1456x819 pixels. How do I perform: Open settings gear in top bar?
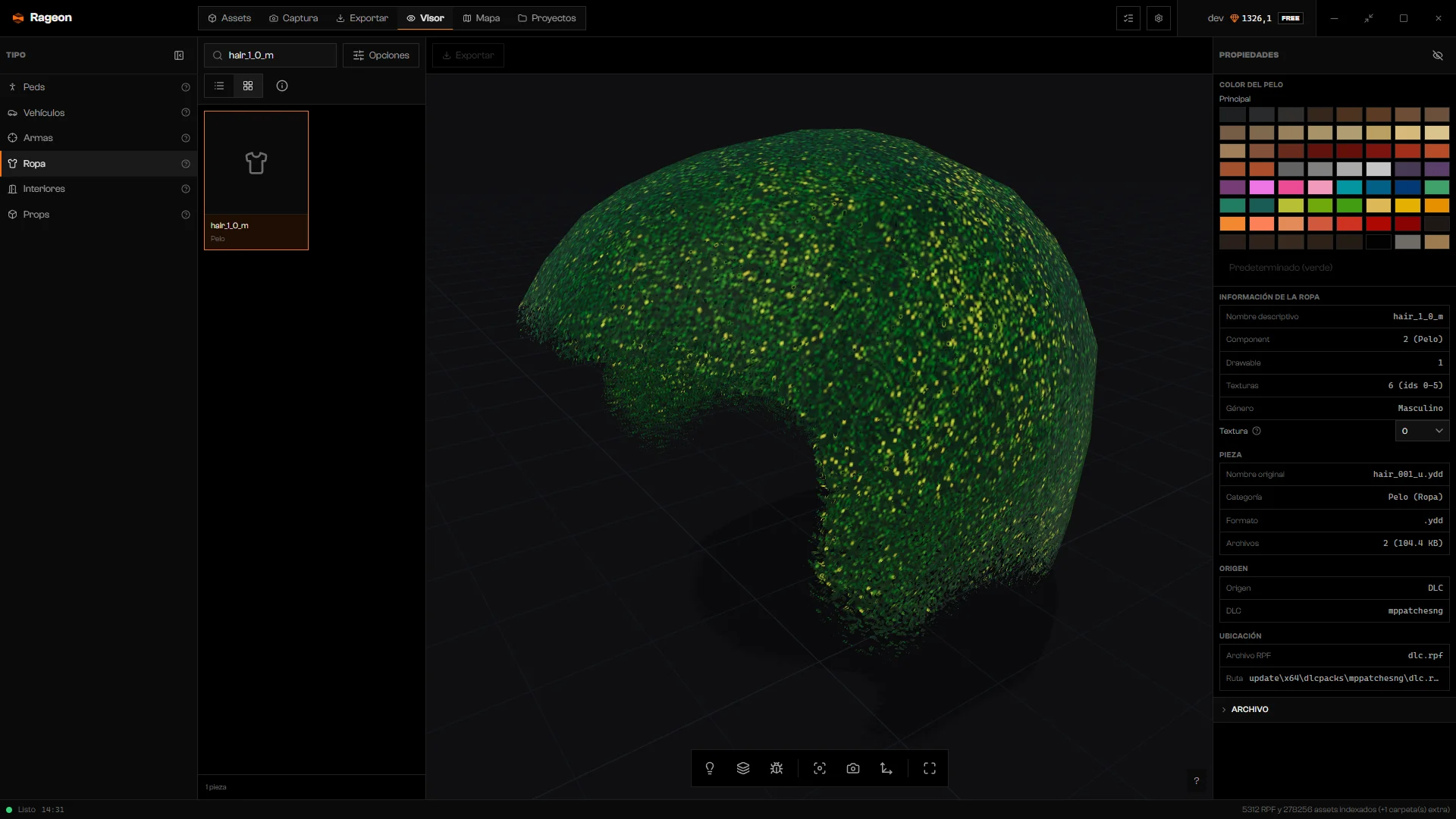click(x=1159, y=18)
